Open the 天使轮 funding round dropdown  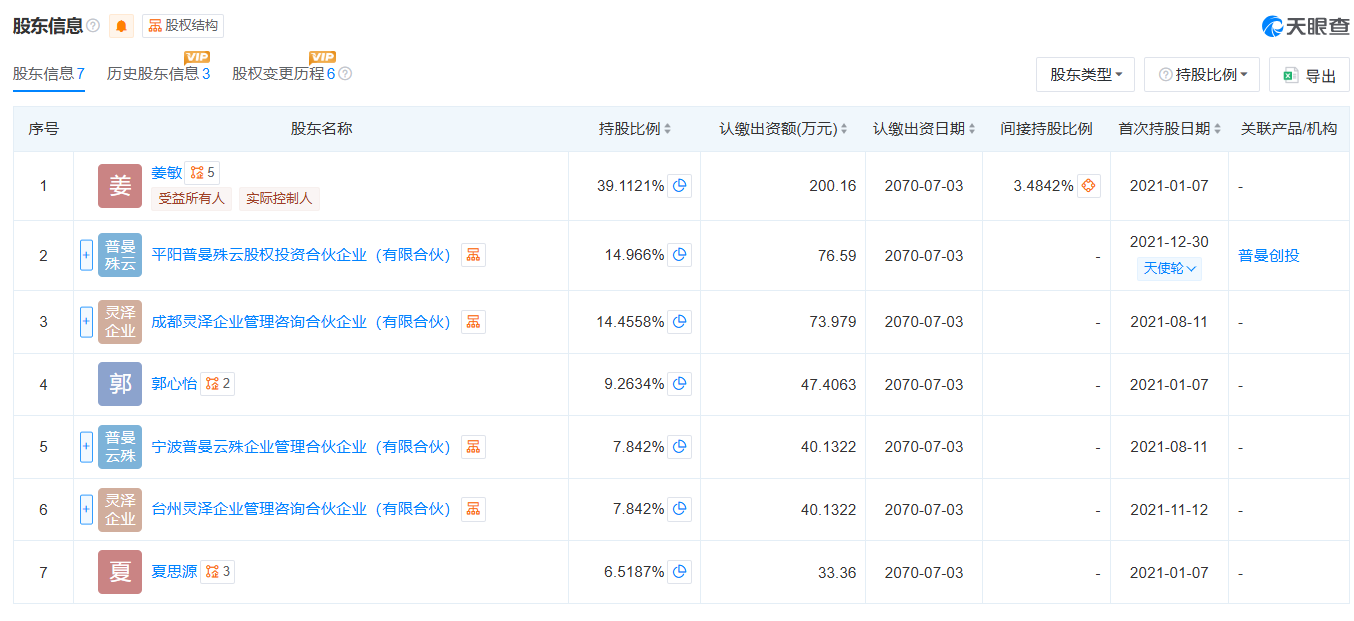click(1168, 269)
